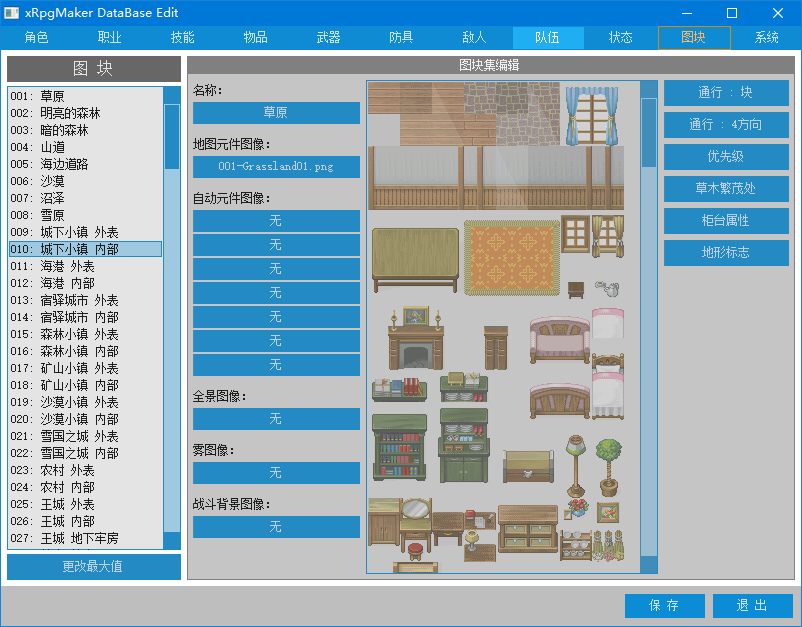
Task: Click the large wooden table tile
Action: coord(415,259)
